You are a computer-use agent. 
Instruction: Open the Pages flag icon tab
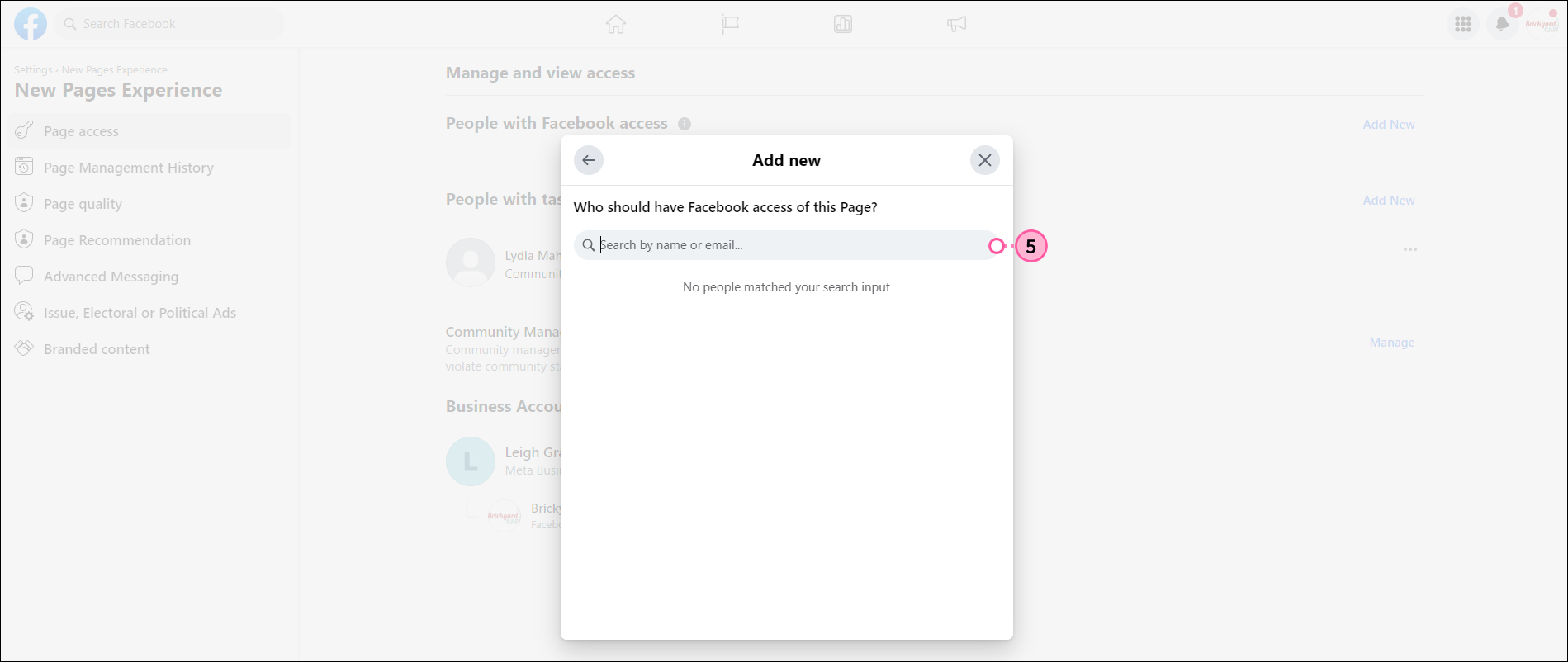click(730, 24)
